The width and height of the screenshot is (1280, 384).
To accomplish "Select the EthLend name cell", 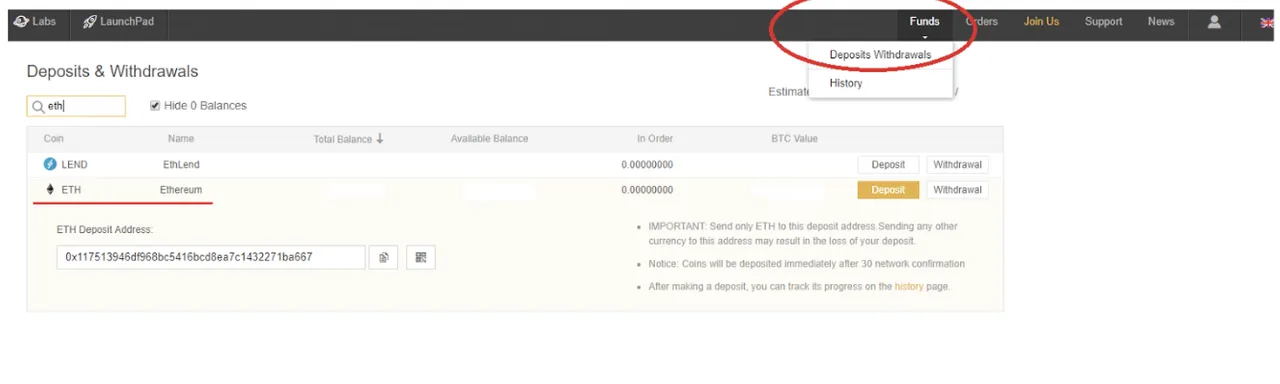I will point(182,164).
